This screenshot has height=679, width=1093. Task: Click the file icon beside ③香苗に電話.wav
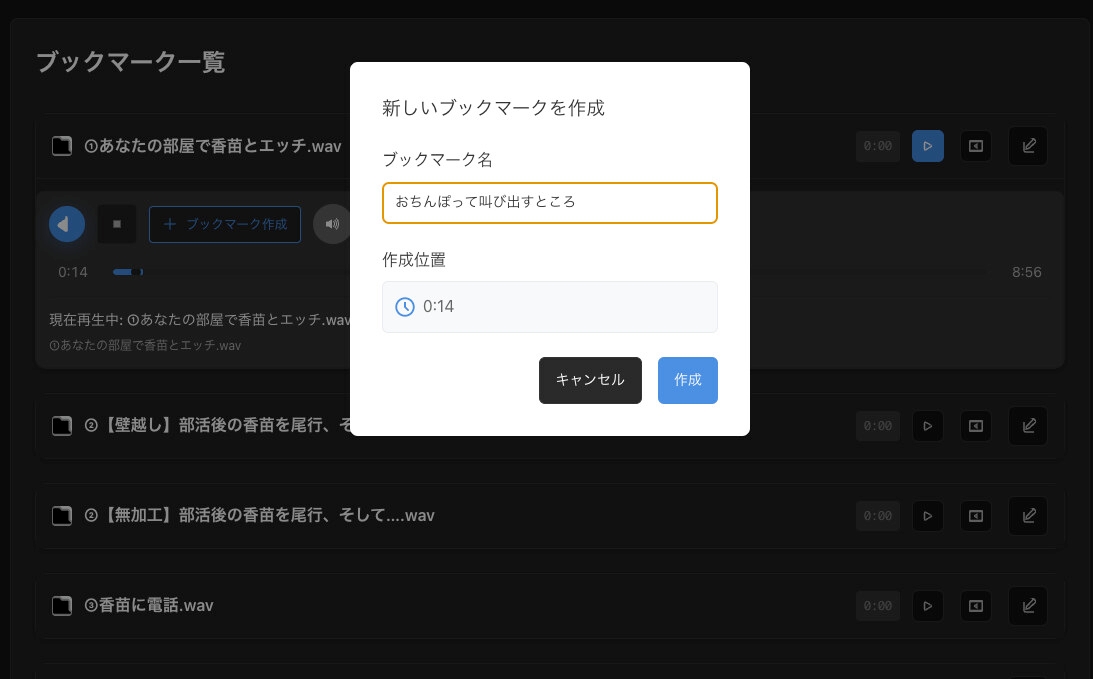(62, 606)
